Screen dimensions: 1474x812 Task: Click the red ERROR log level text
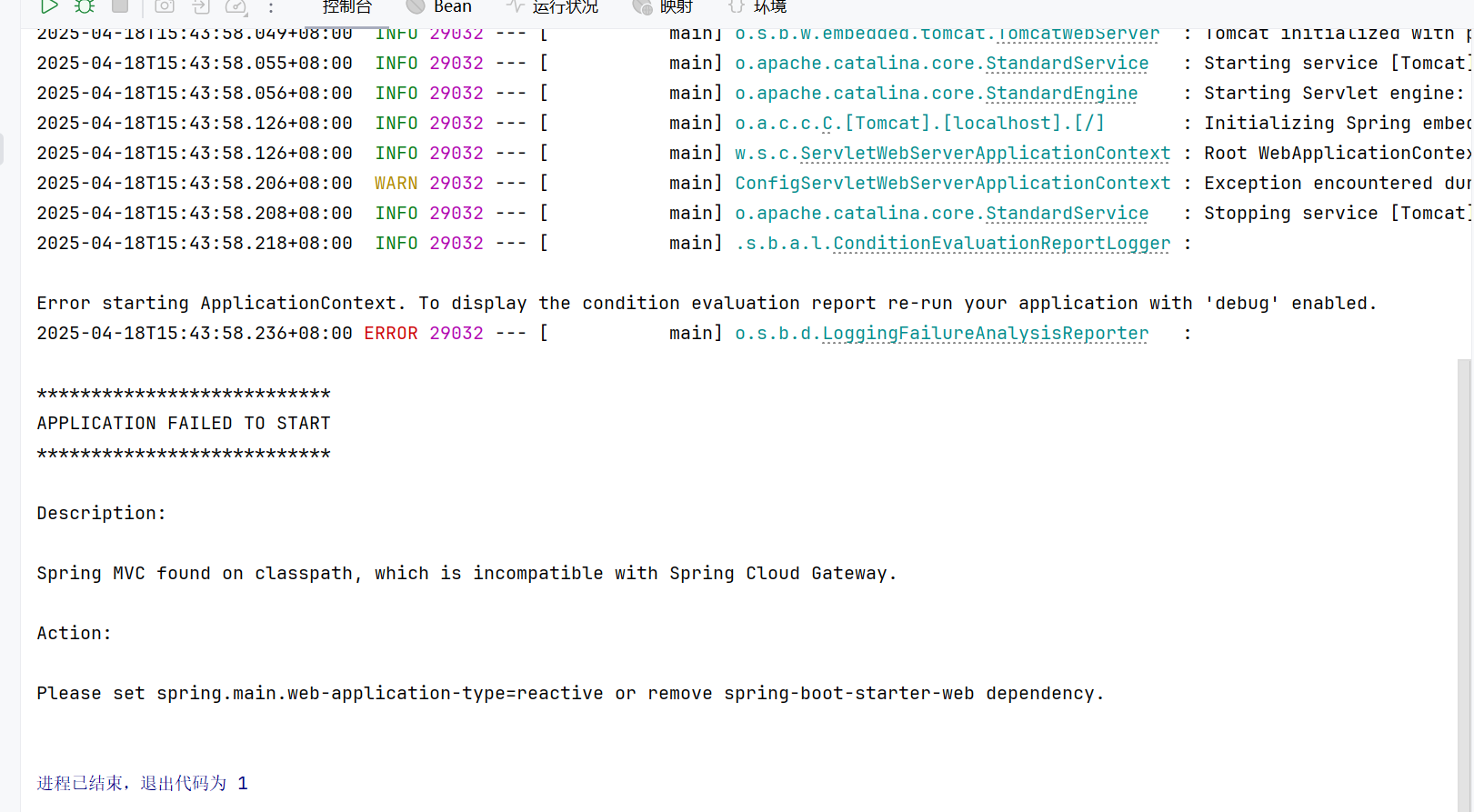click(x=391, y=334)
